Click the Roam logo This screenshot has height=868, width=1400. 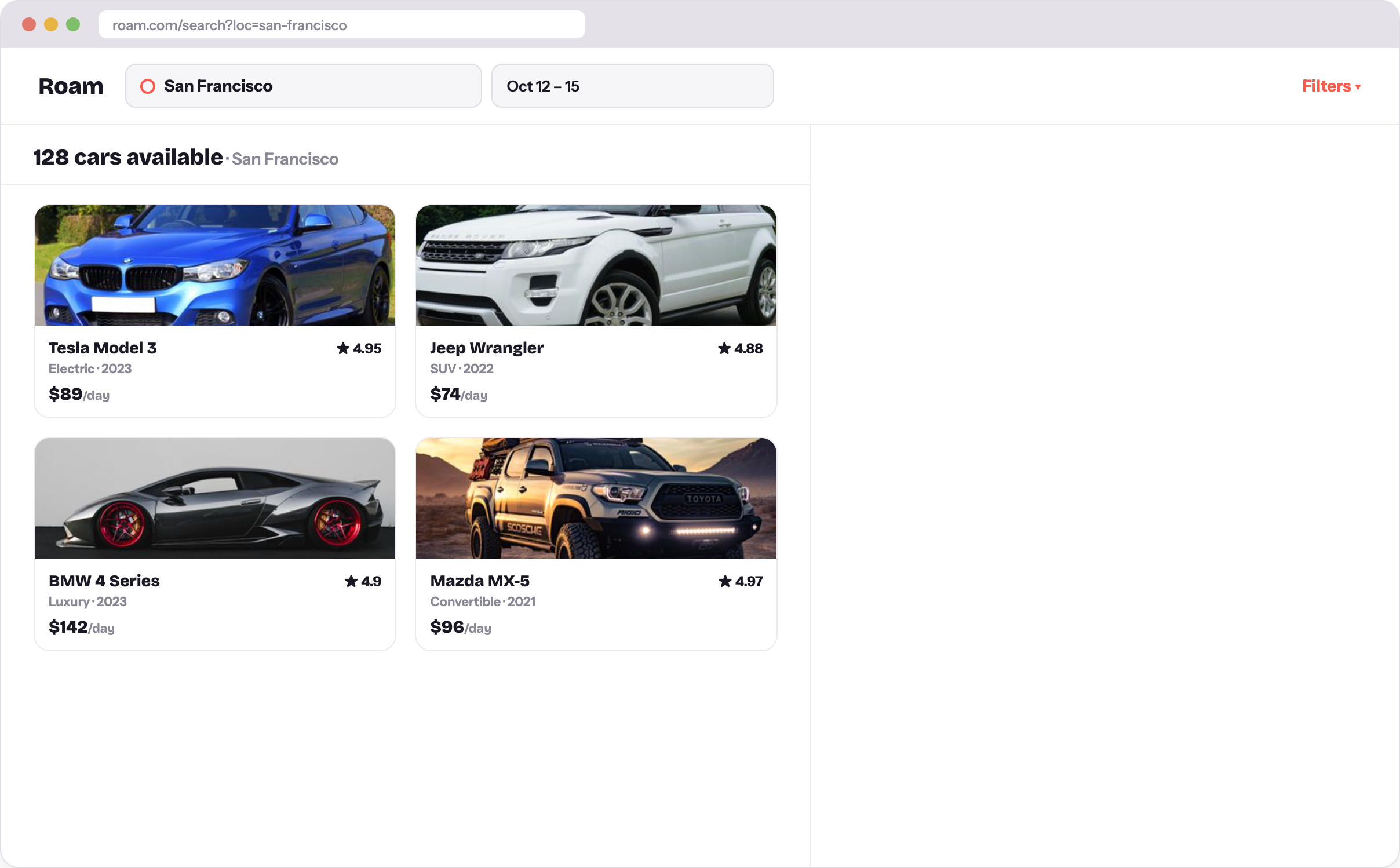click(71, 86)
